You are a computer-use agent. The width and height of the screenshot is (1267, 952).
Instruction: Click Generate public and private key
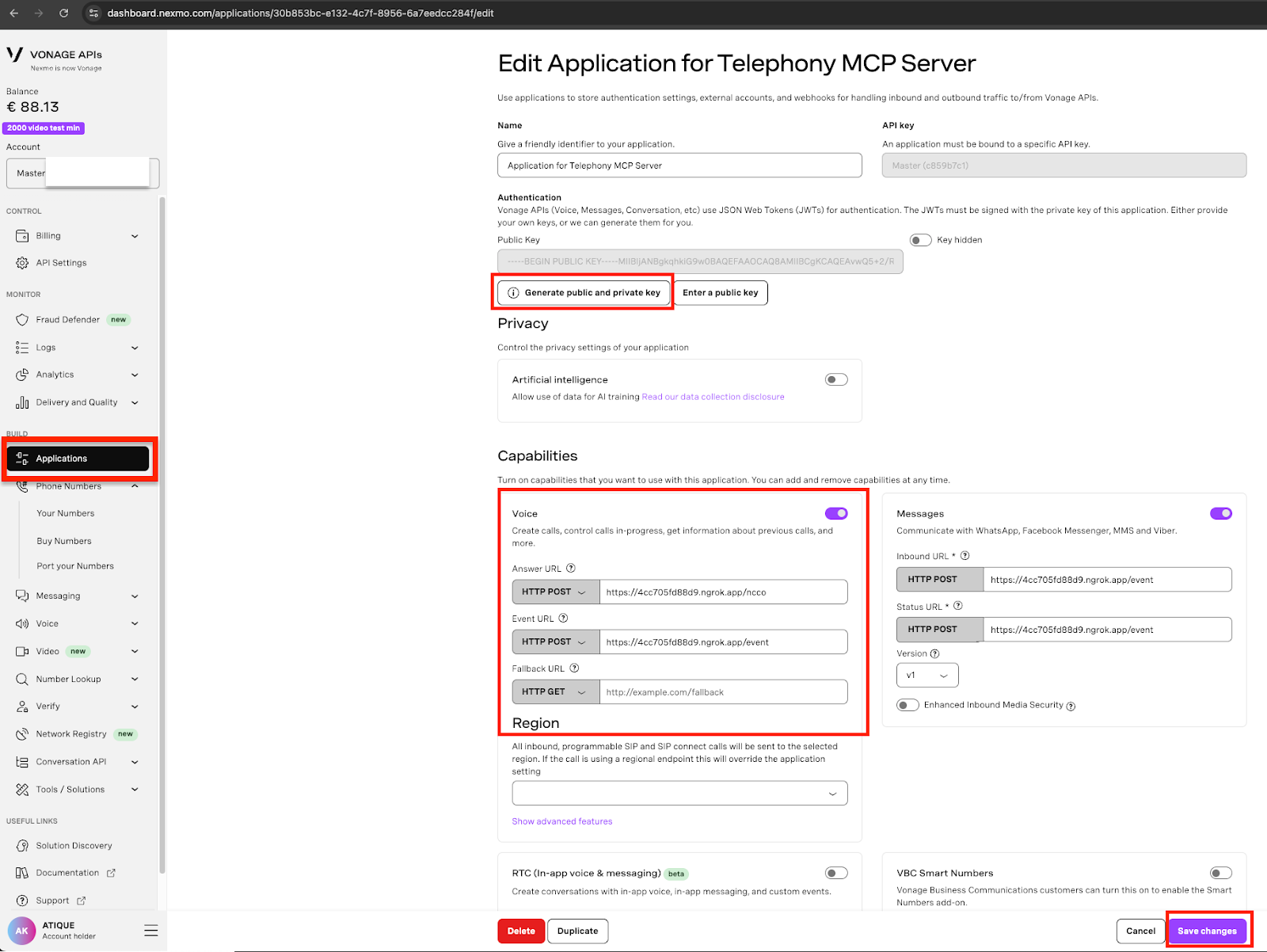[x=584, y=292]
